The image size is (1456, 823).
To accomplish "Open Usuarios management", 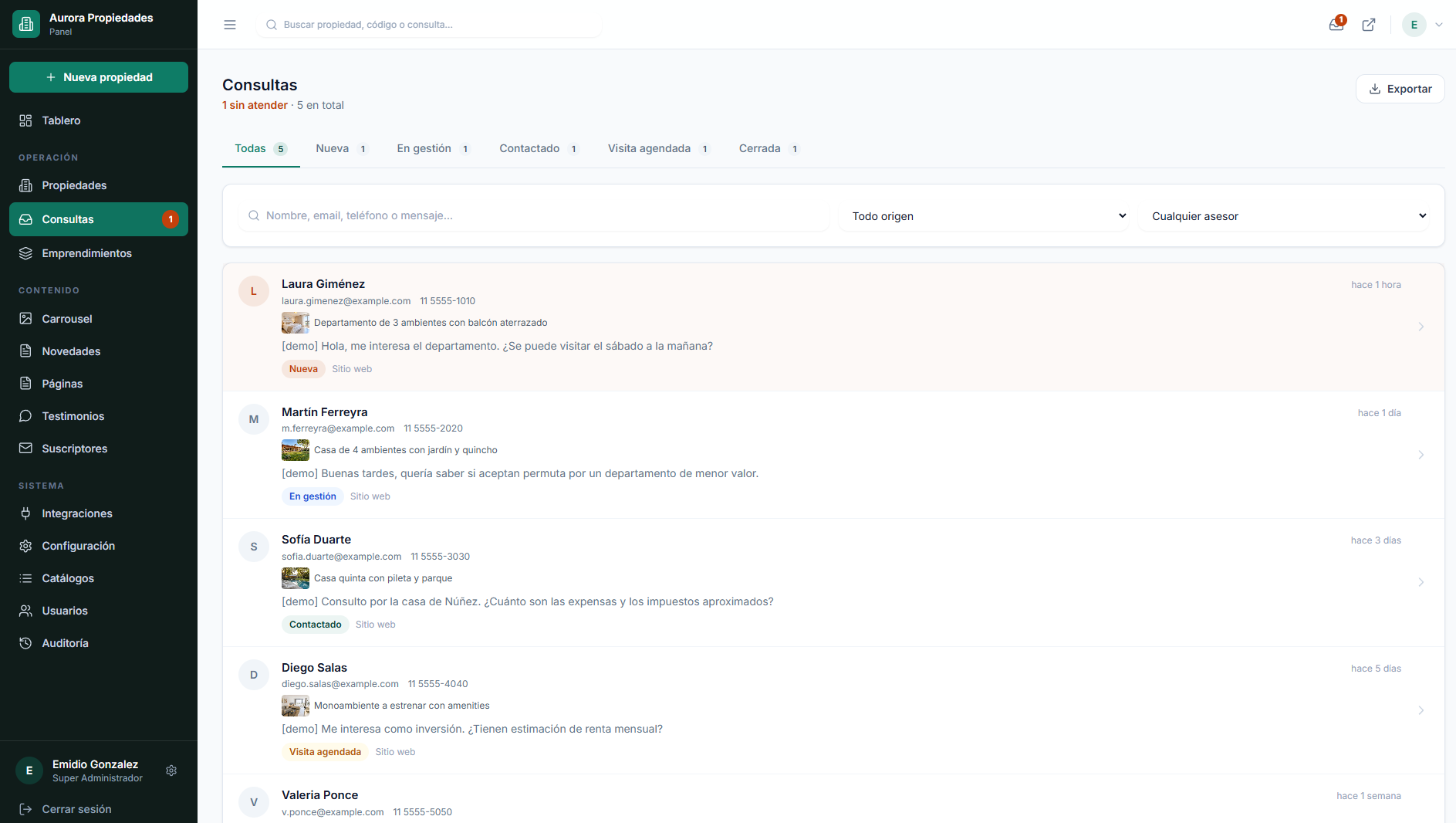I will 99,611.
